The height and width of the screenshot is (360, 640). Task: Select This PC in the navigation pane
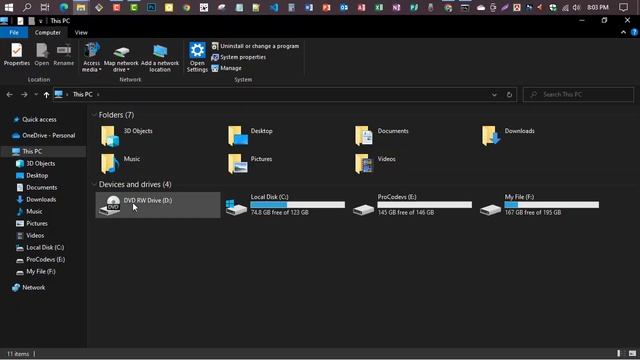[32, 151]
